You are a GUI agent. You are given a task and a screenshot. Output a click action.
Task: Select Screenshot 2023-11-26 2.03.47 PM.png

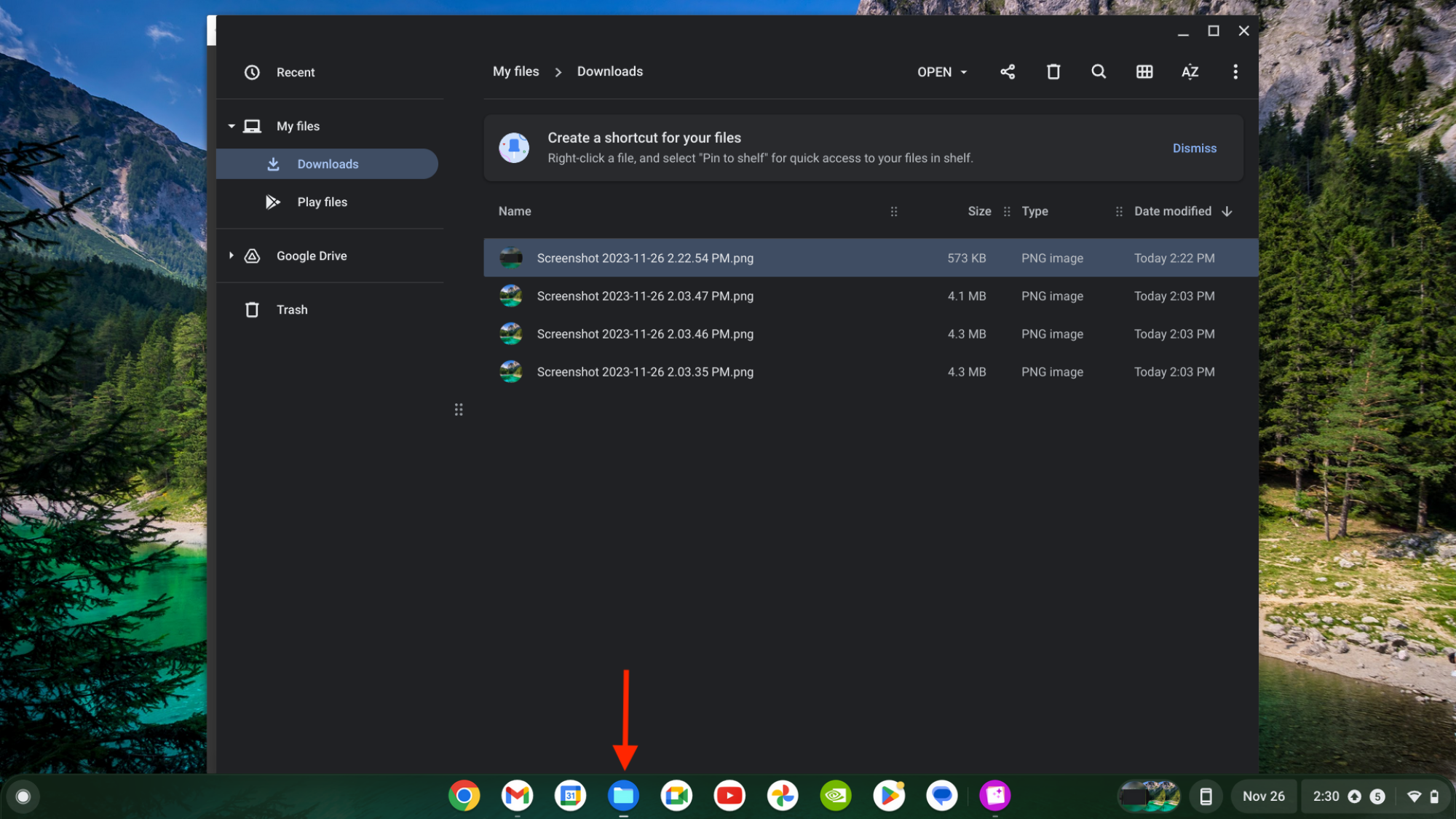click(645, 296)
